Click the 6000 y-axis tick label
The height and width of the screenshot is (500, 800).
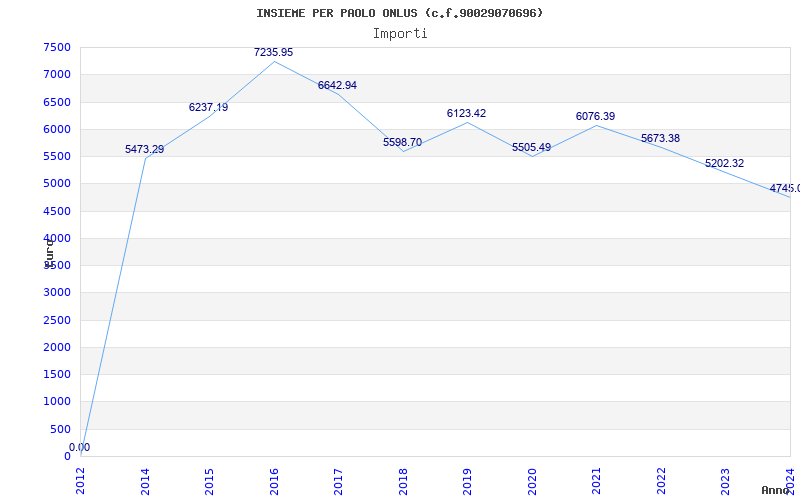click(57, 129)
